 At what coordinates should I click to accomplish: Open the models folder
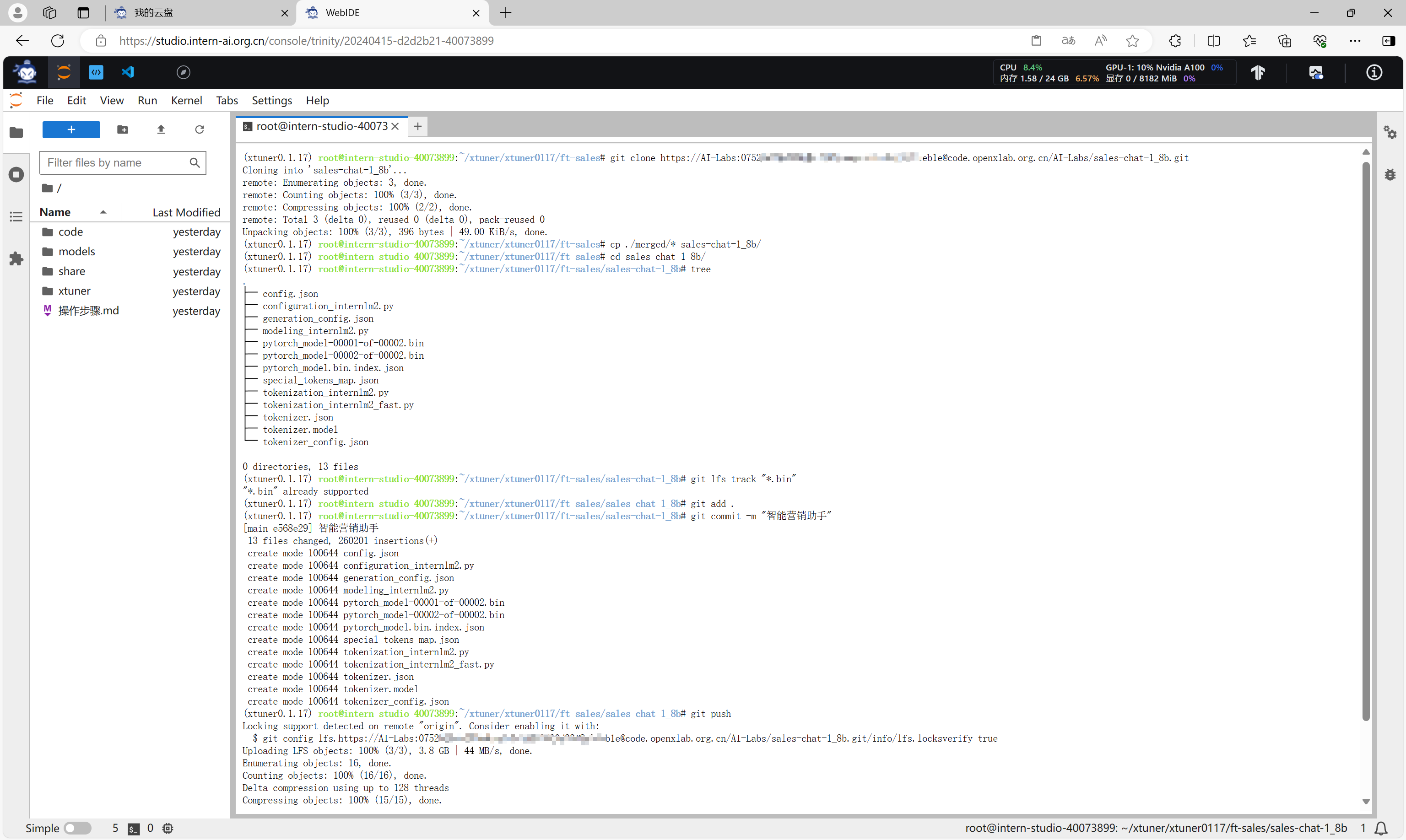click(x=131, y=251)
